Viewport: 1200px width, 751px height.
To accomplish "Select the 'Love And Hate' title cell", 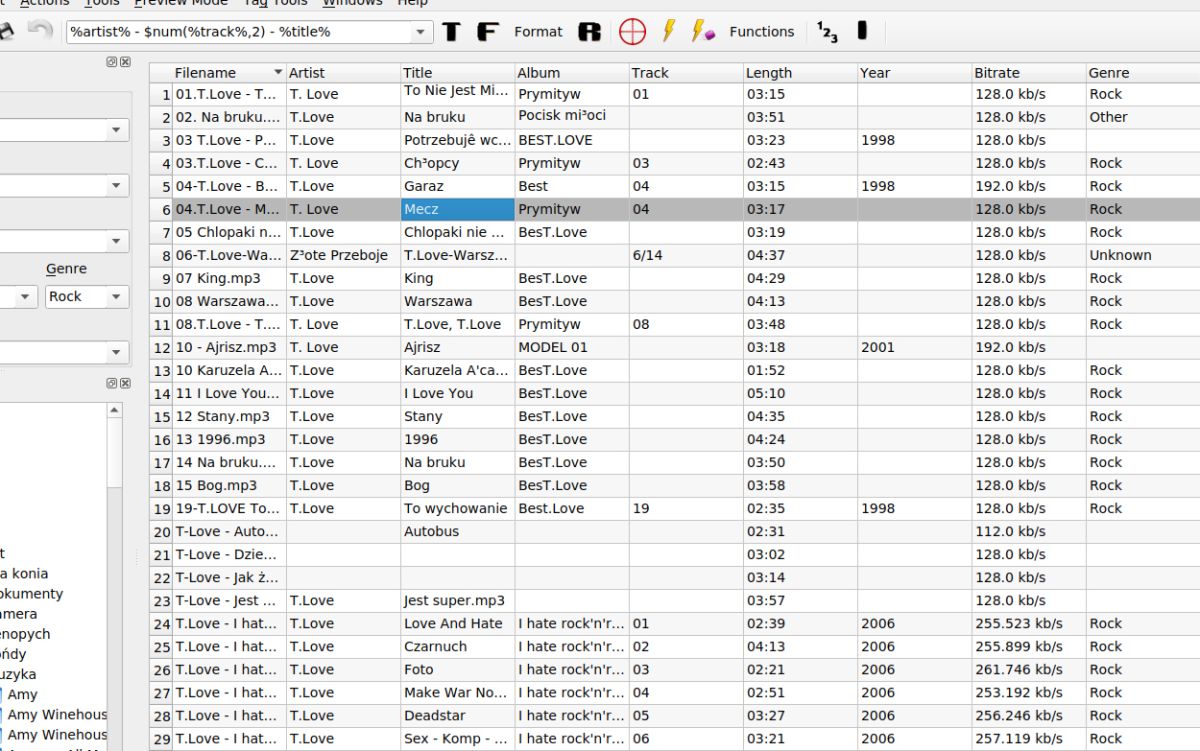I will point(457,623).
